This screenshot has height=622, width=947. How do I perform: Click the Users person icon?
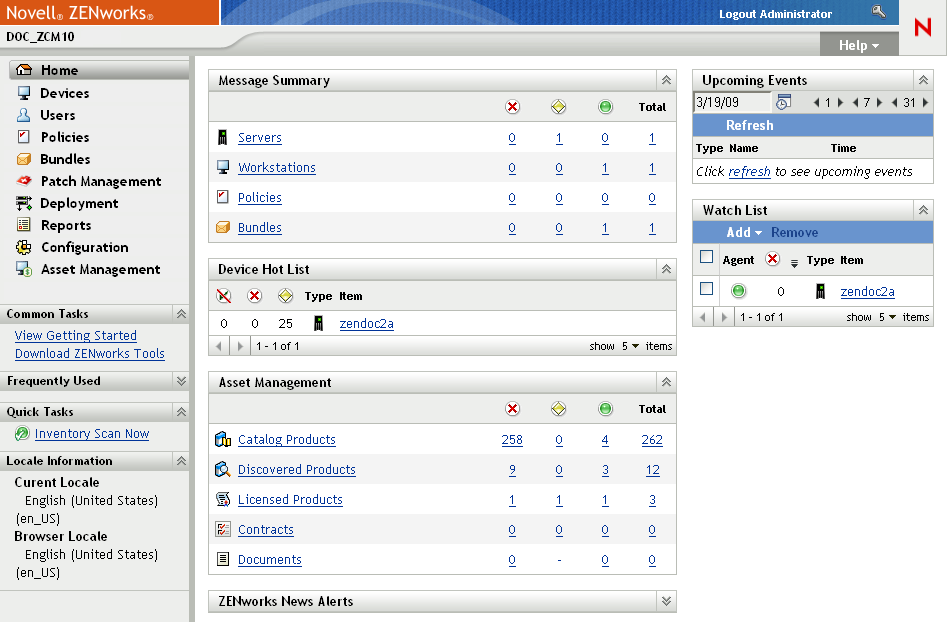click(x=24, y=115)
